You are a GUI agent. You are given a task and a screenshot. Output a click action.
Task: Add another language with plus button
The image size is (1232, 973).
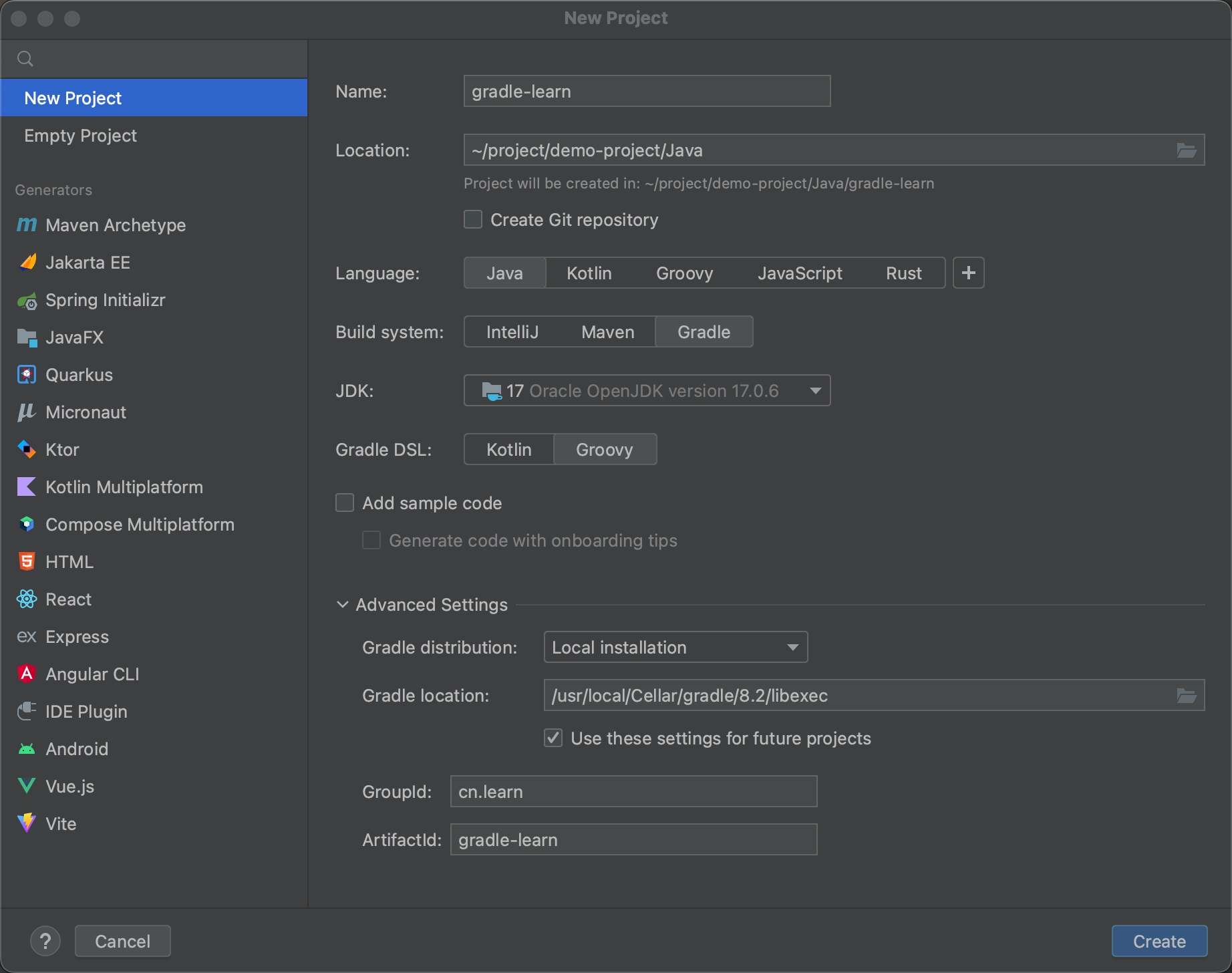tap(968, 273)
